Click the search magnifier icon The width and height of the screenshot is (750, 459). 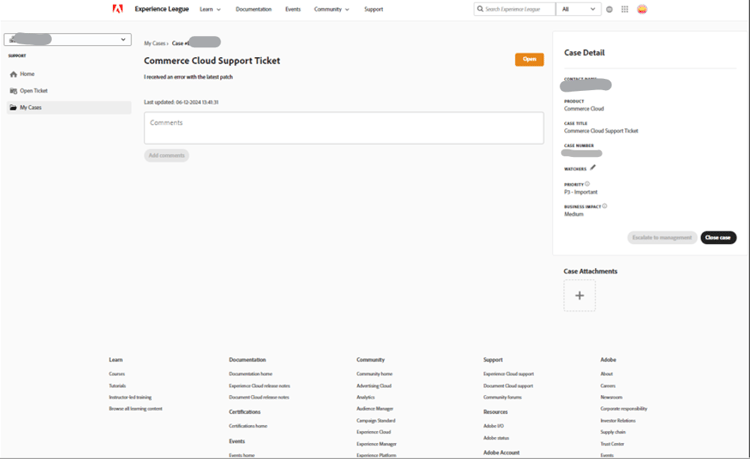click(480, 9)
